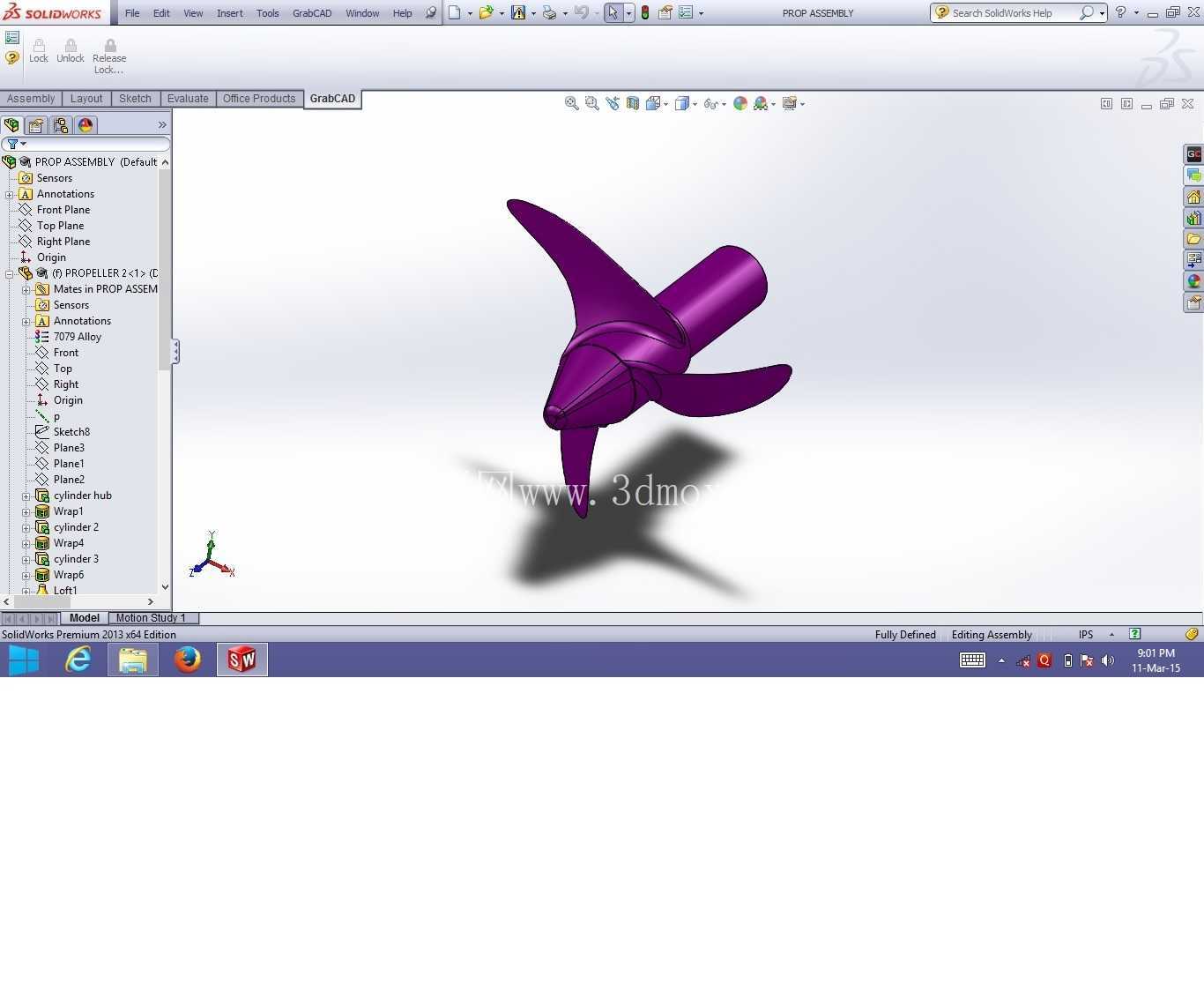Open the Tools menu

click(268, 13)
